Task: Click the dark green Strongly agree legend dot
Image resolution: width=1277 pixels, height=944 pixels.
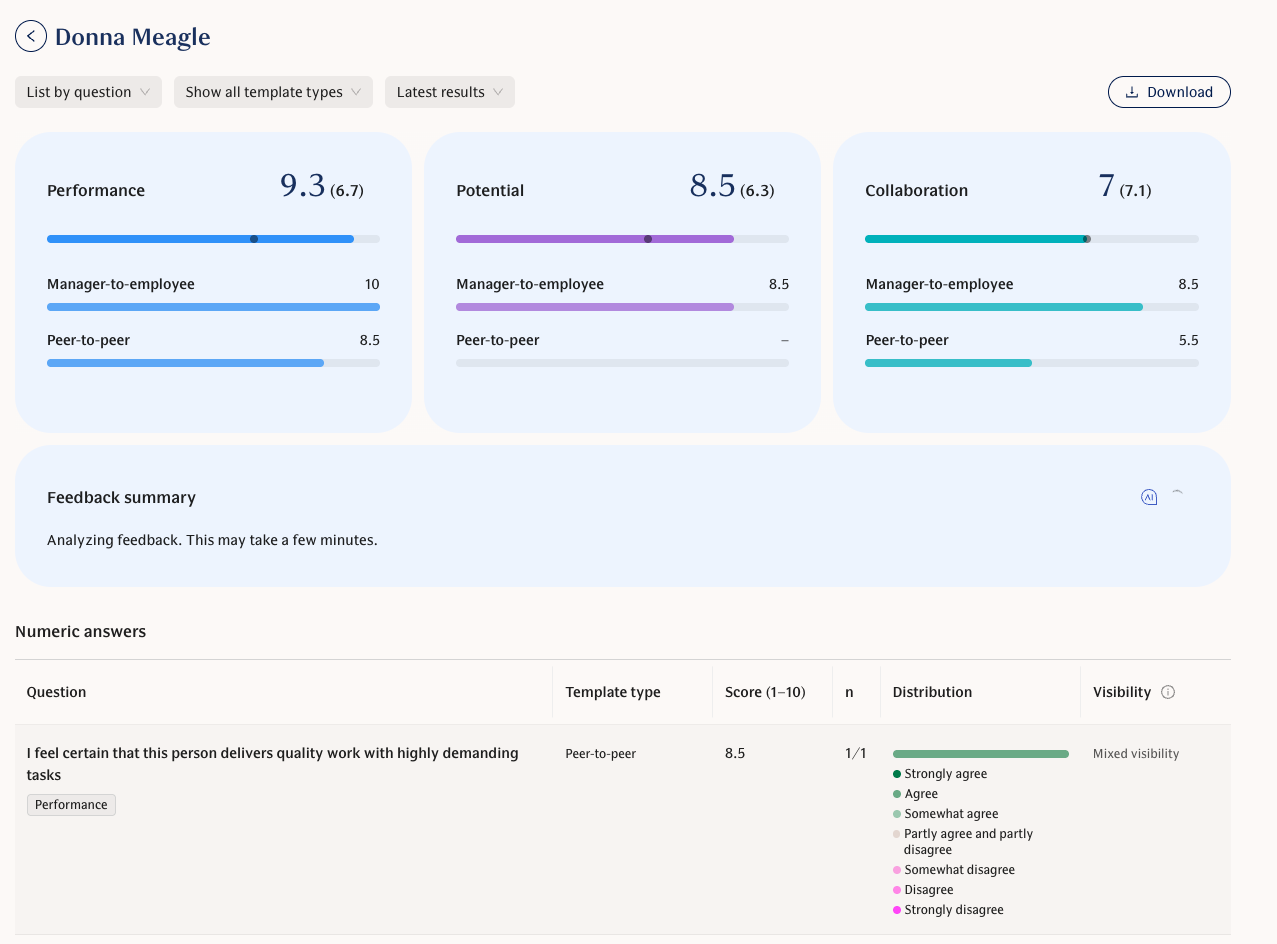Action: click(x=897, y=774)
